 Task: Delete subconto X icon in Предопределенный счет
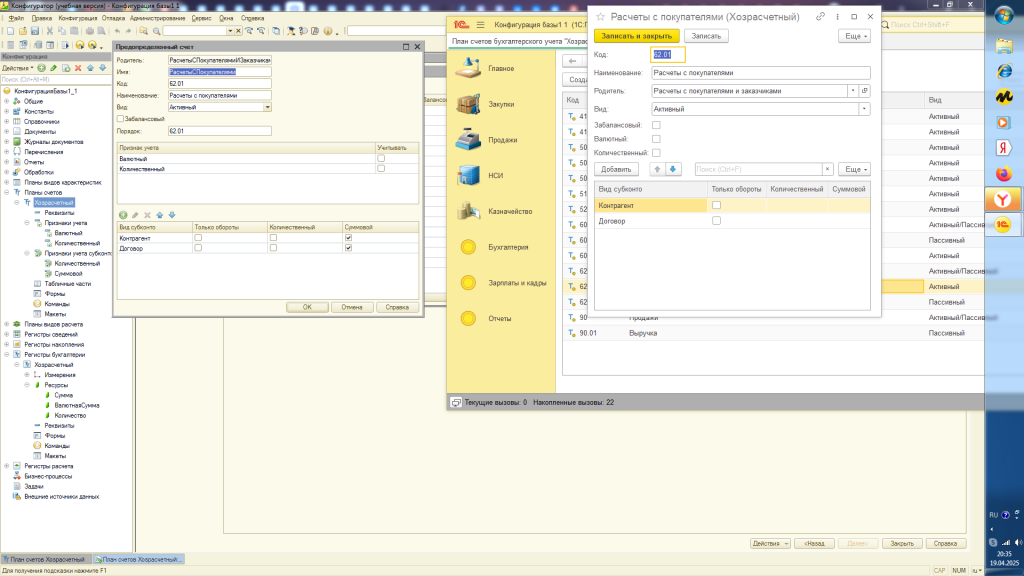[x=148, y=215]
